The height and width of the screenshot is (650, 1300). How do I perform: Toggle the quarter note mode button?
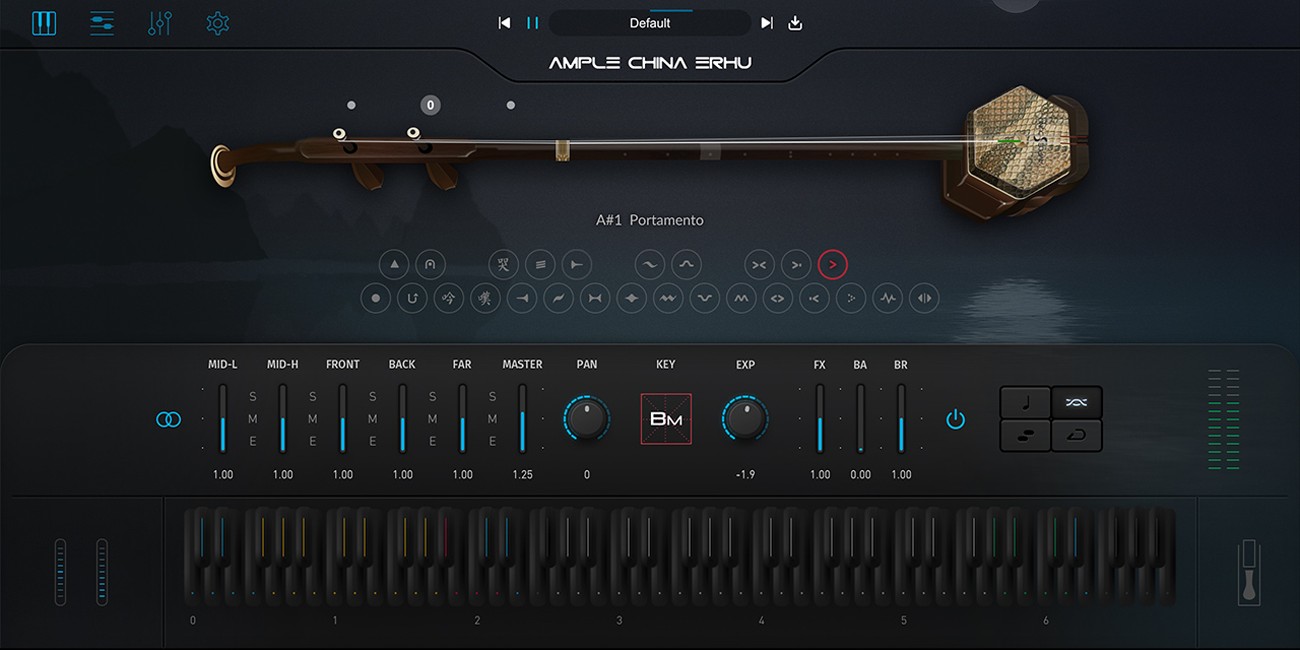[1026, 402]
